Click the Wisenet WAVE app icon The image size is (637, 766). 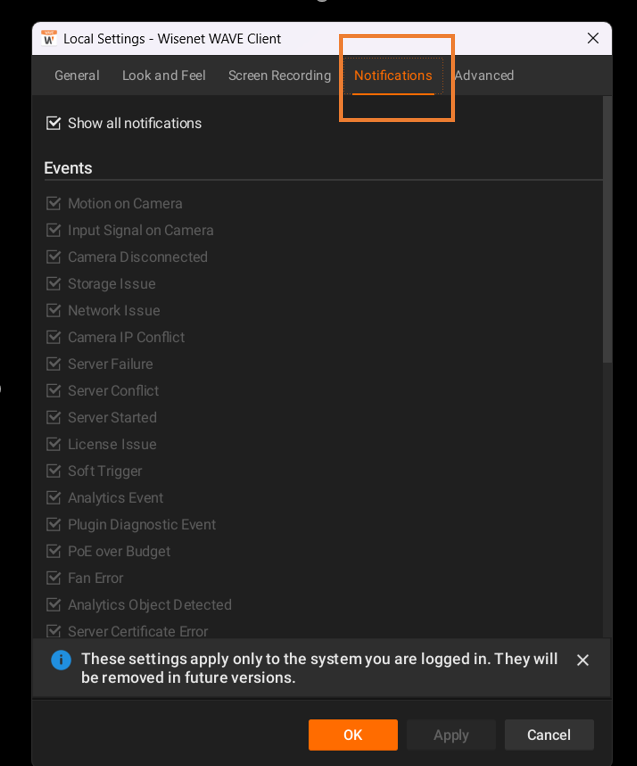(x=48, y=38)
